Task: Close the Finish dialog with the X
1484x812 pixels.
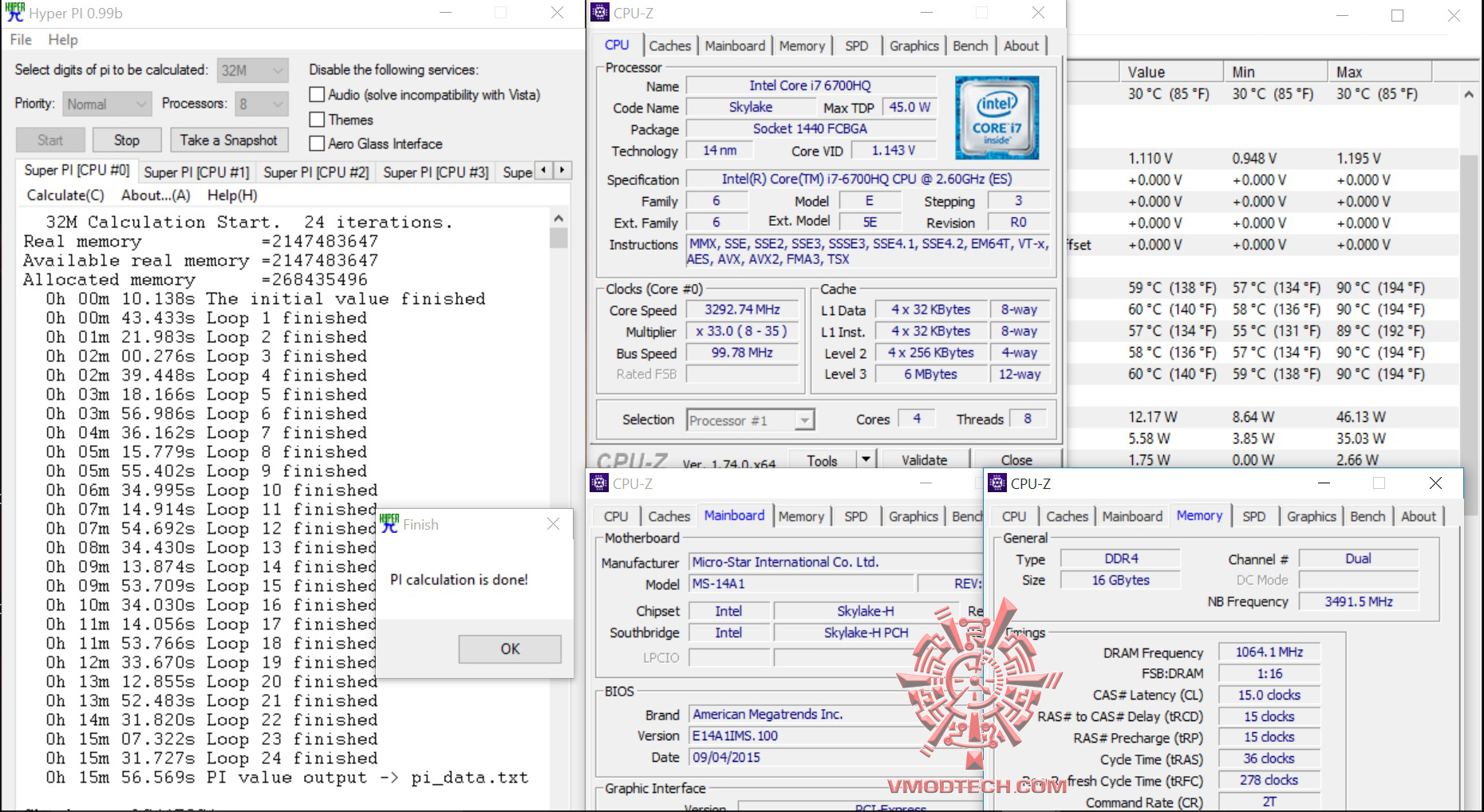Action: point(553,524)
